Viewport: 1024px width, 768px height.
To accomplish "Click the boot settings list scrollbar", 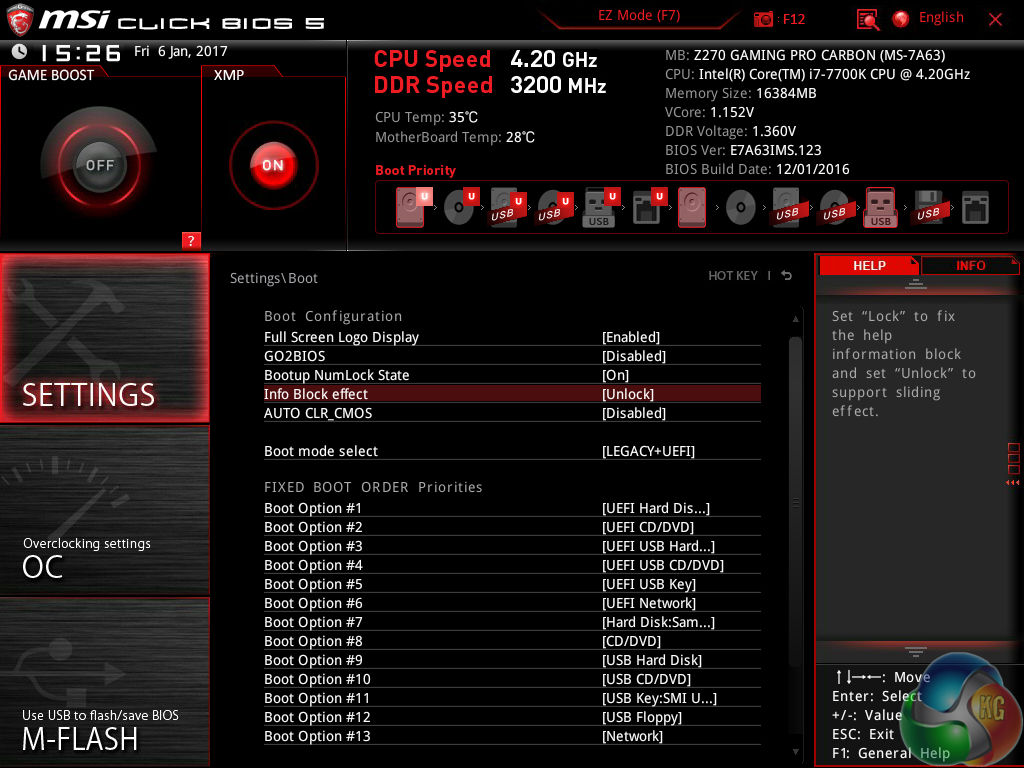I will click(x=796, y=500).
